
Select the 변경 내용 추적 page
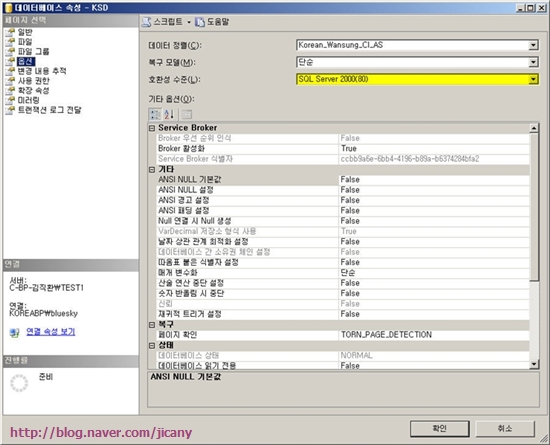tap(42, 71)
